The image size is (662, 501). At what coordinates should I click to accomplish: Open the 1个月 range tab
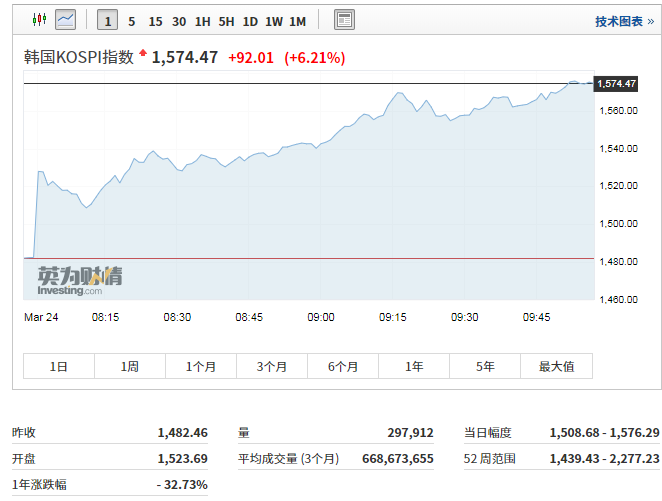(201, 367)
